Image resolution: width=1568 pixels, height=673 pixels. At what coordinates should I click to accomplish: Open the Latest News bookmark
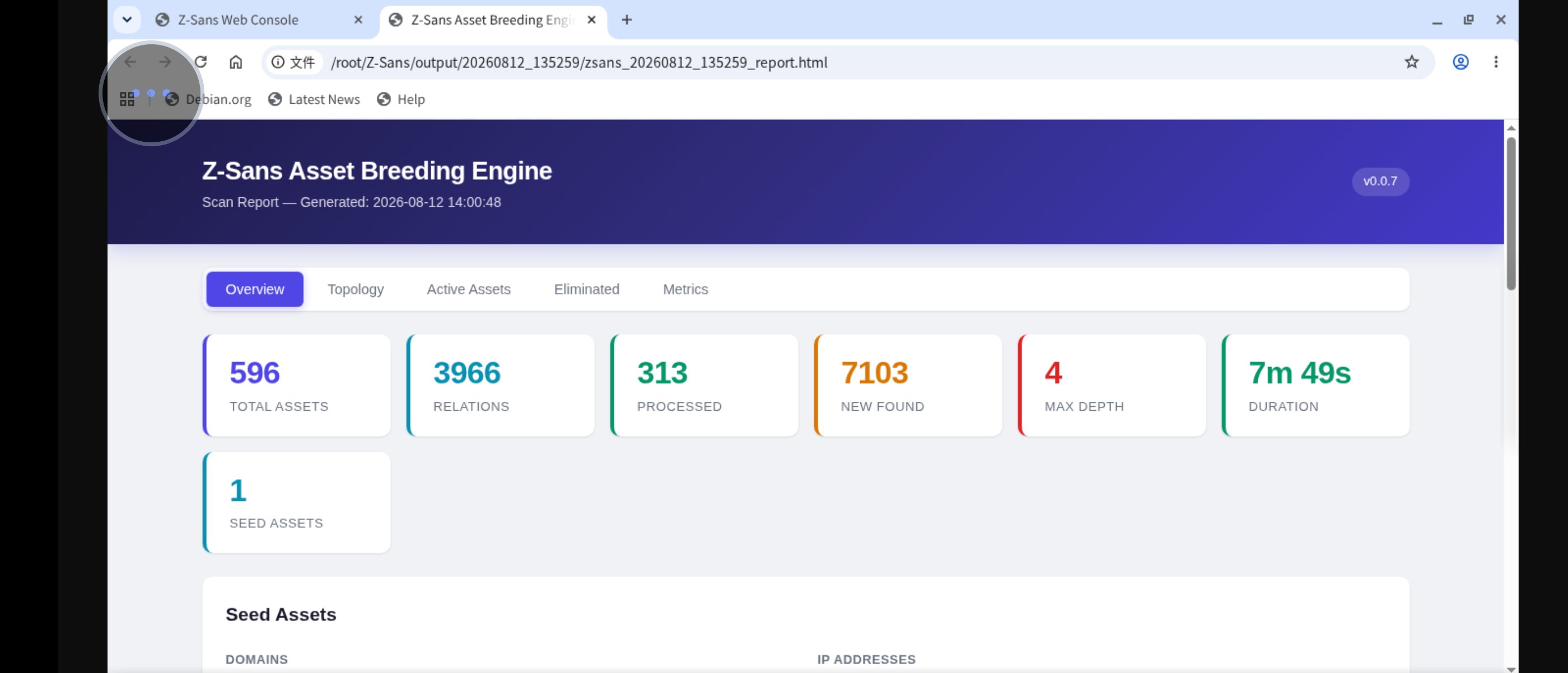(x=314, y=99)
